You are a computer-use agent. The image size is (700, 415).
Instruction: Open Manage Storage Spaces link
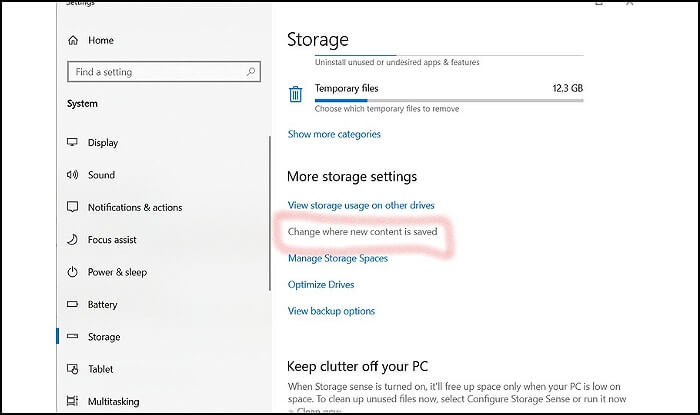(x=337, y=258)
